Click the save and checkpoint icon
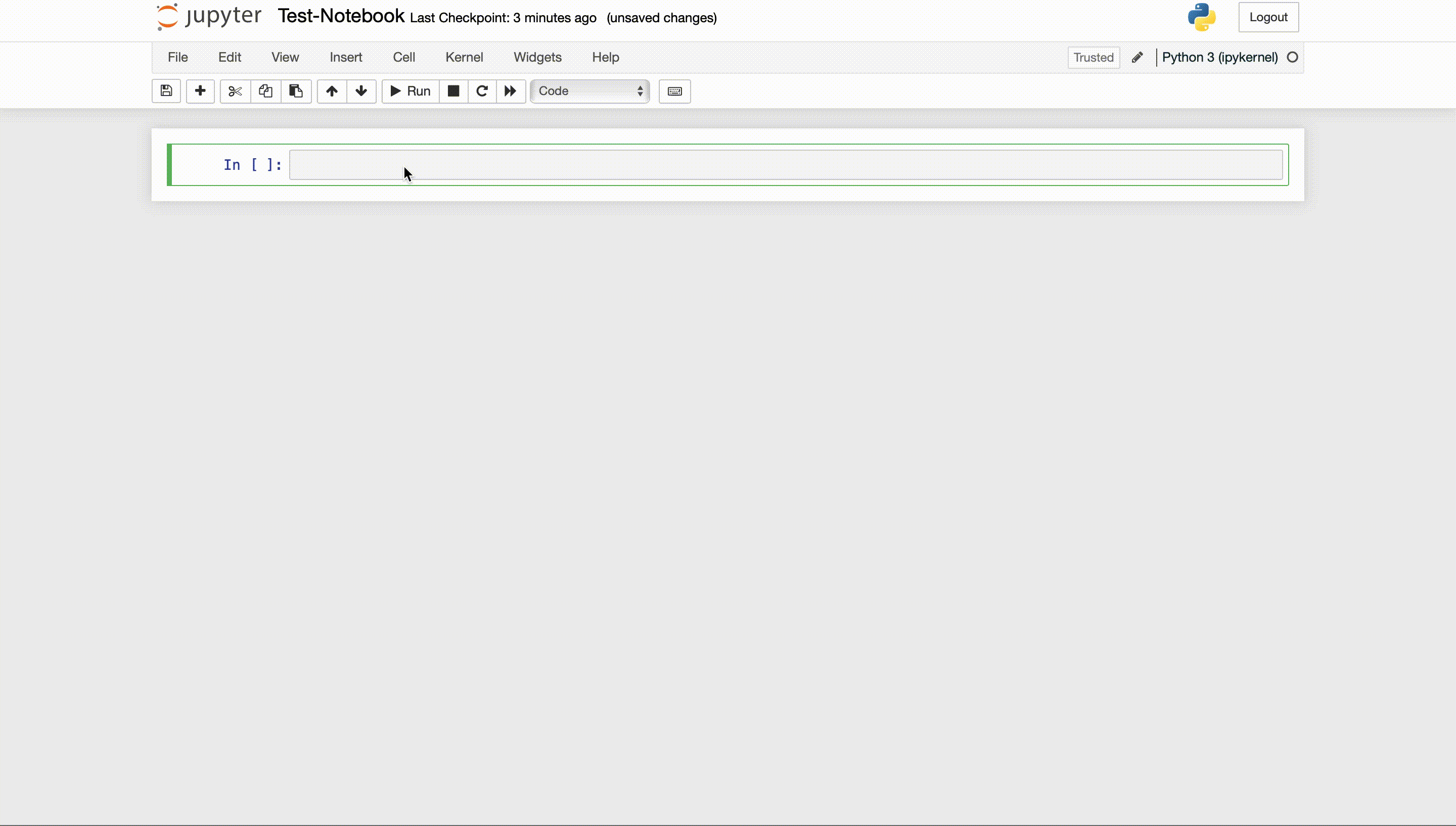Image resolution: width=1456 pixels, height=826 pixels. coord(166,91)
